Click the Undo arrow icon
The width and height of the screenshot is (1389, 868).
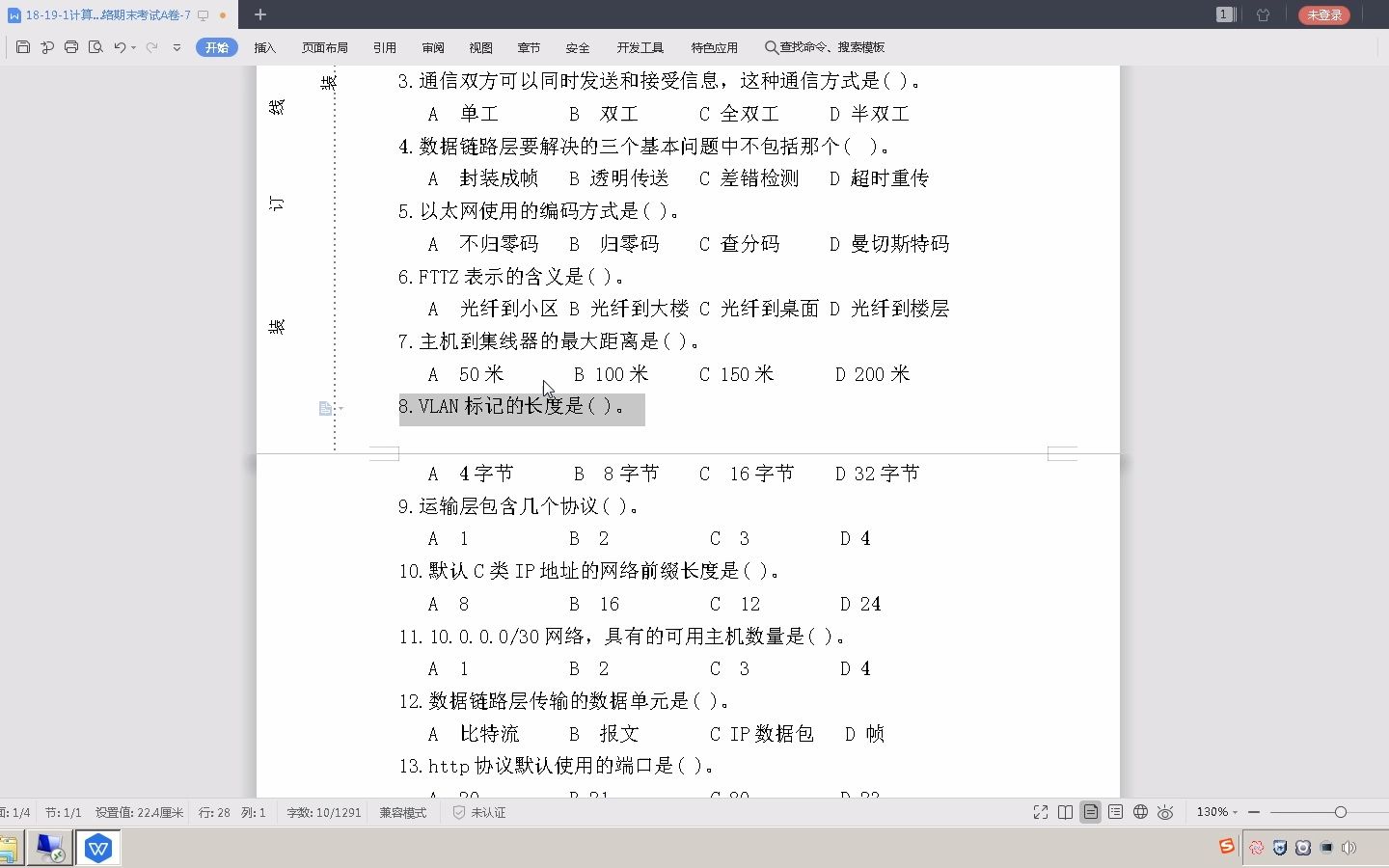[120, 47]
